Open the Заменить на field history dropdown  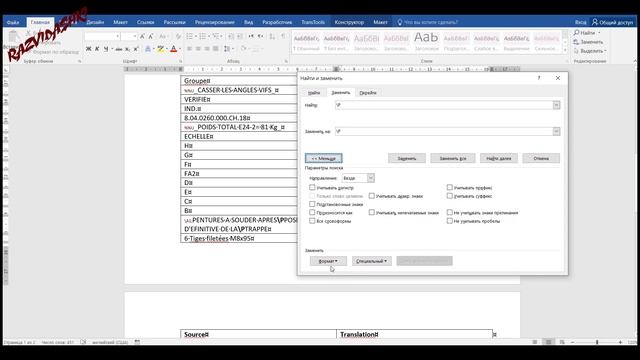pos(556,131)
